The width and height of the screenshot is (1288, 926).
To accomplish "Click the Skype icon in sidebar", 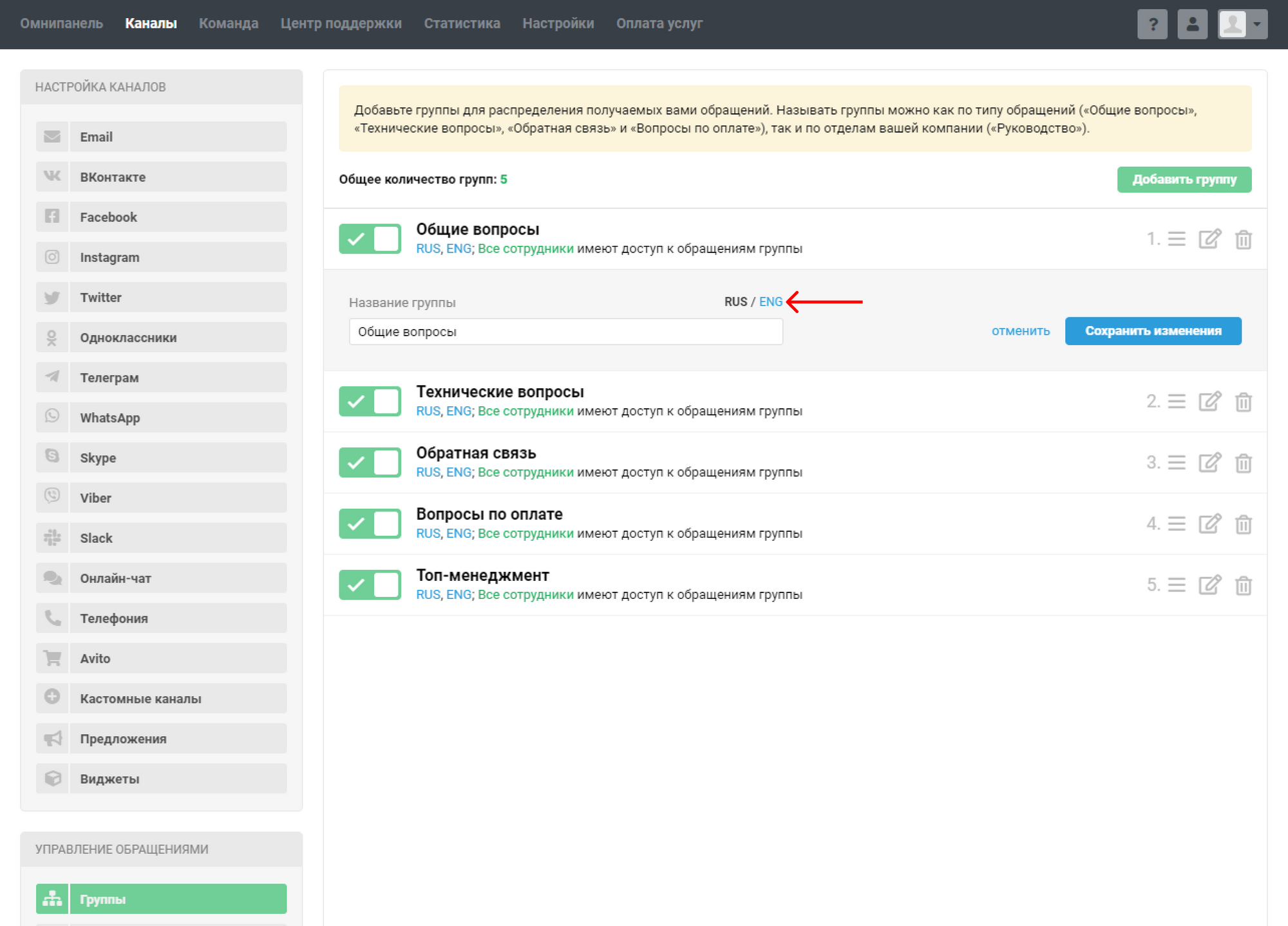I will [52, 457].
